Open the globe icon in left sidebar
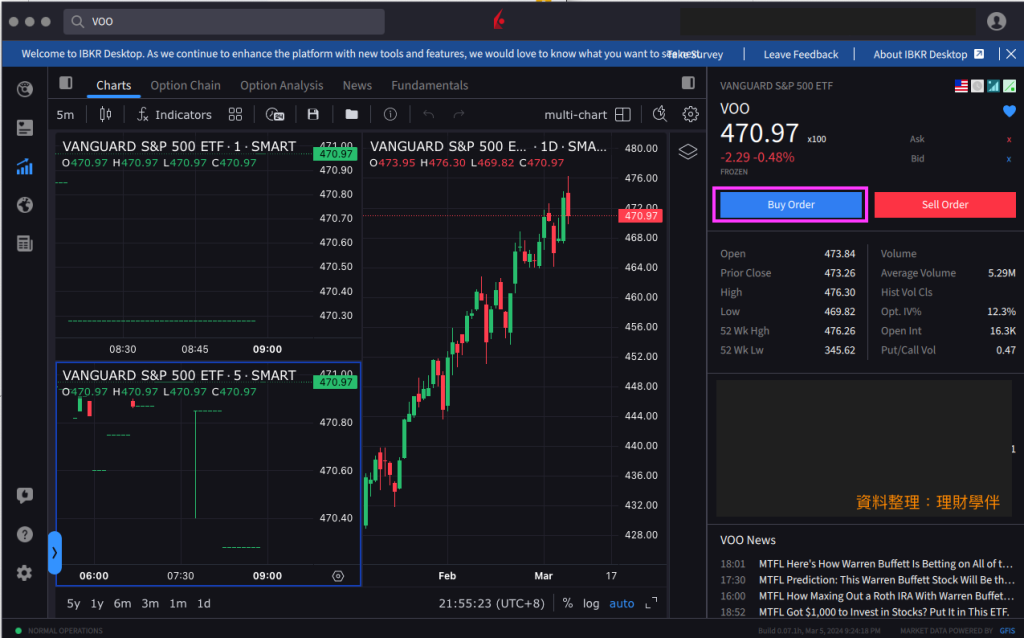The image size is (1024, 638). [x=25, y=205]
